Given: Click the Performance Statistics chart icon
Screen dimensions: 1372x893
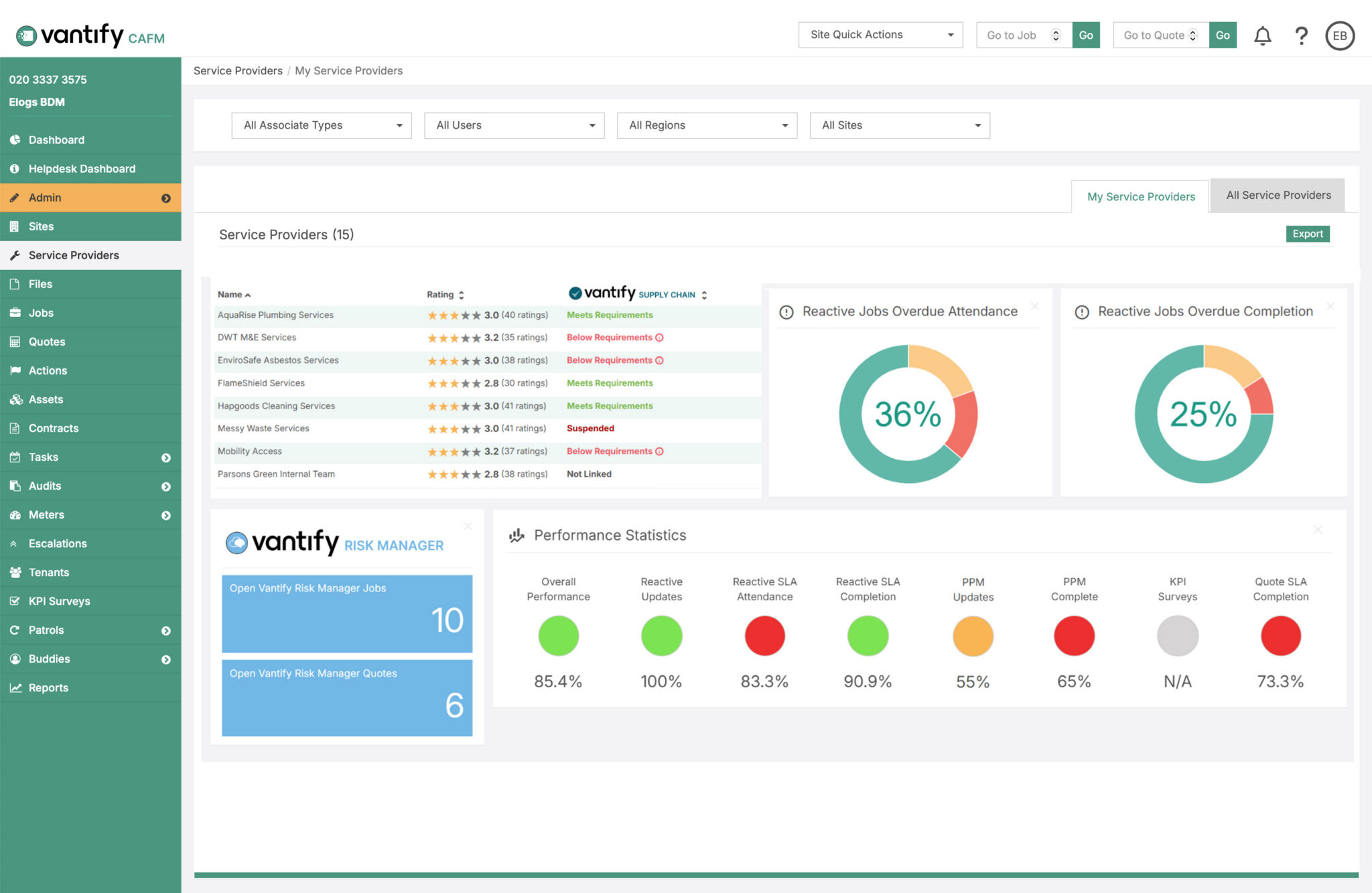Looking at the screenshot, I should tap(517, 535).
